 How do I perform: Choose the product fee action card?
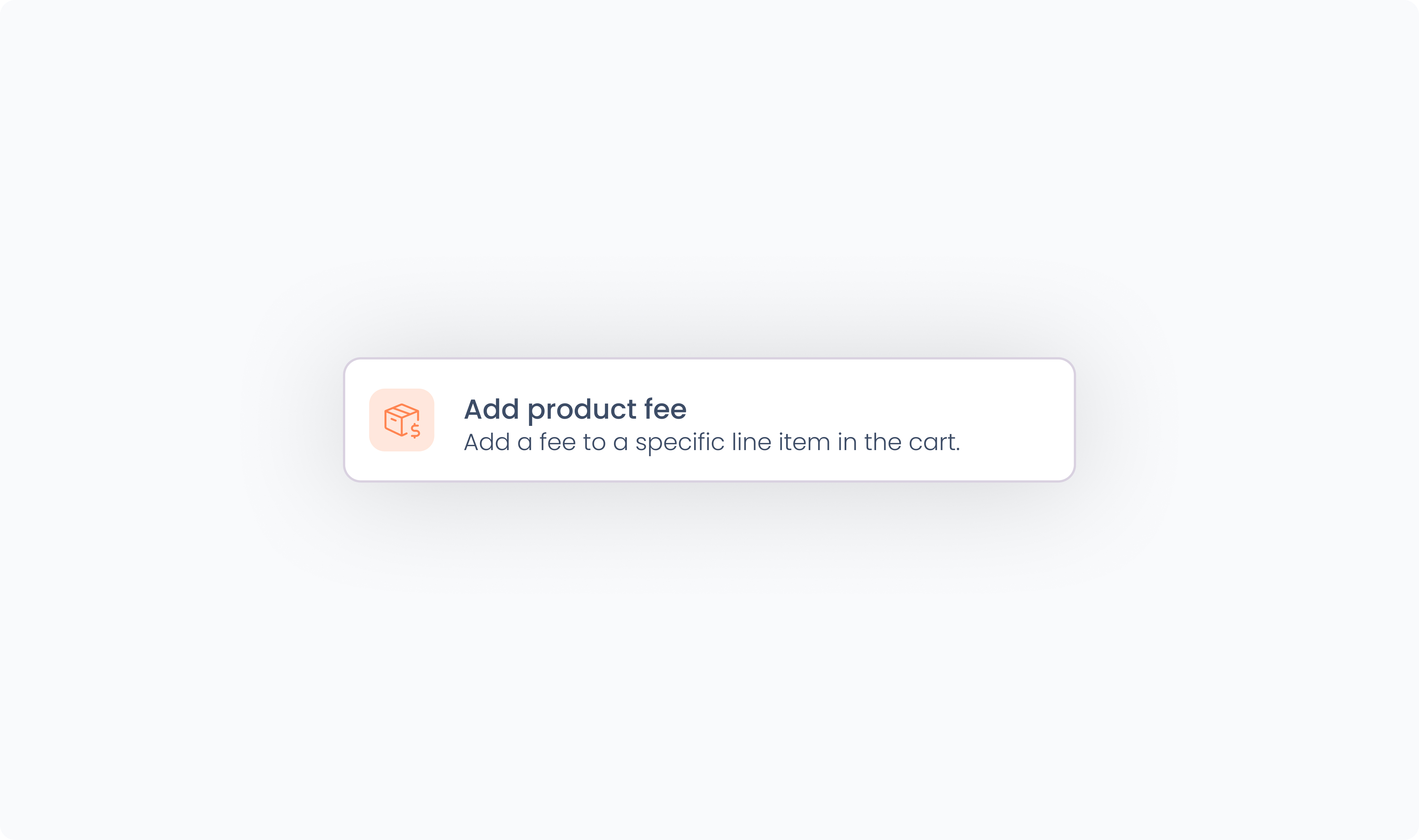(709, 420)
